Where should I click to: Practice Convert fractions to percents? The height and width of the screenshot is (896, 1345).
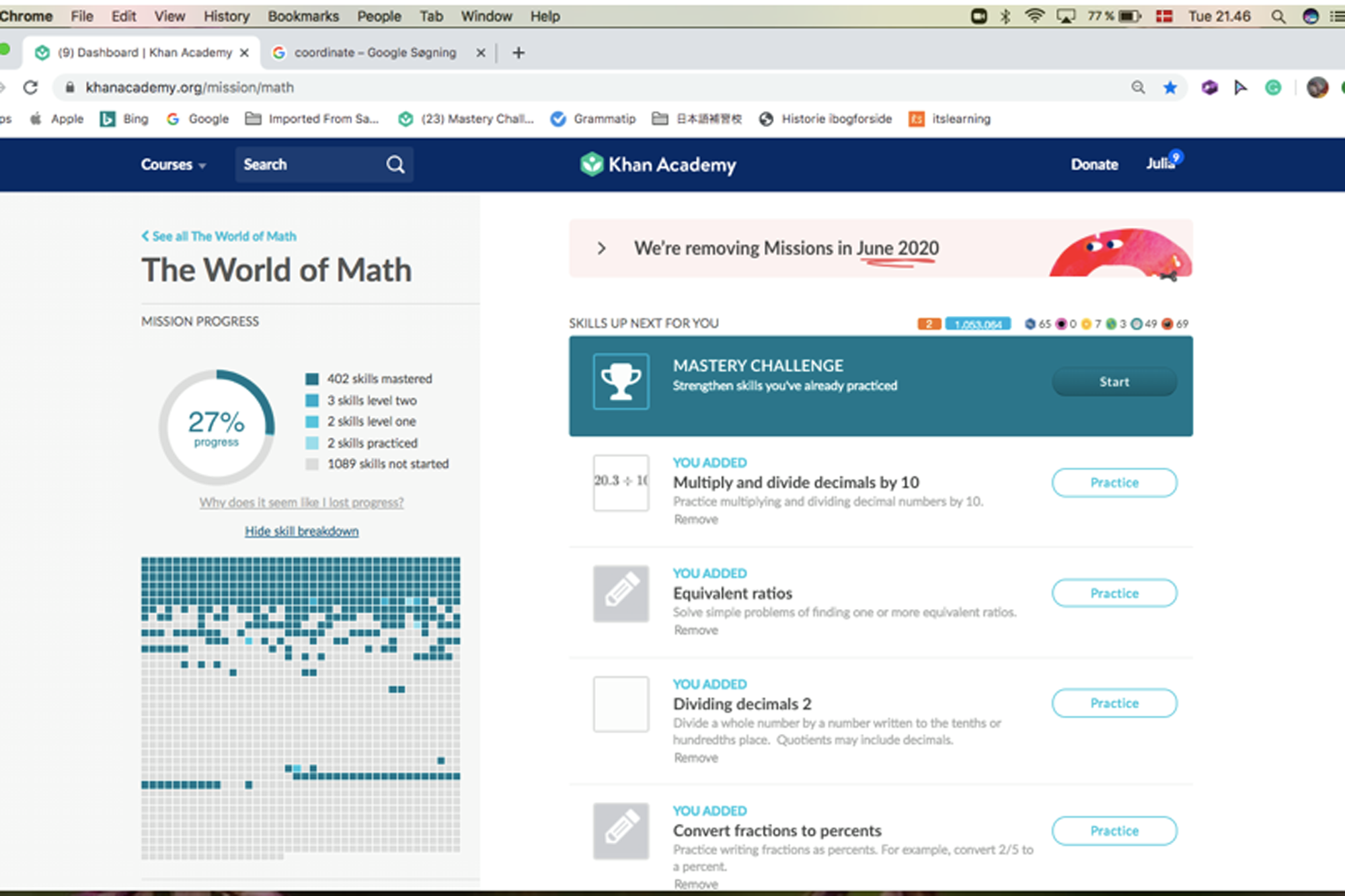1114,831
